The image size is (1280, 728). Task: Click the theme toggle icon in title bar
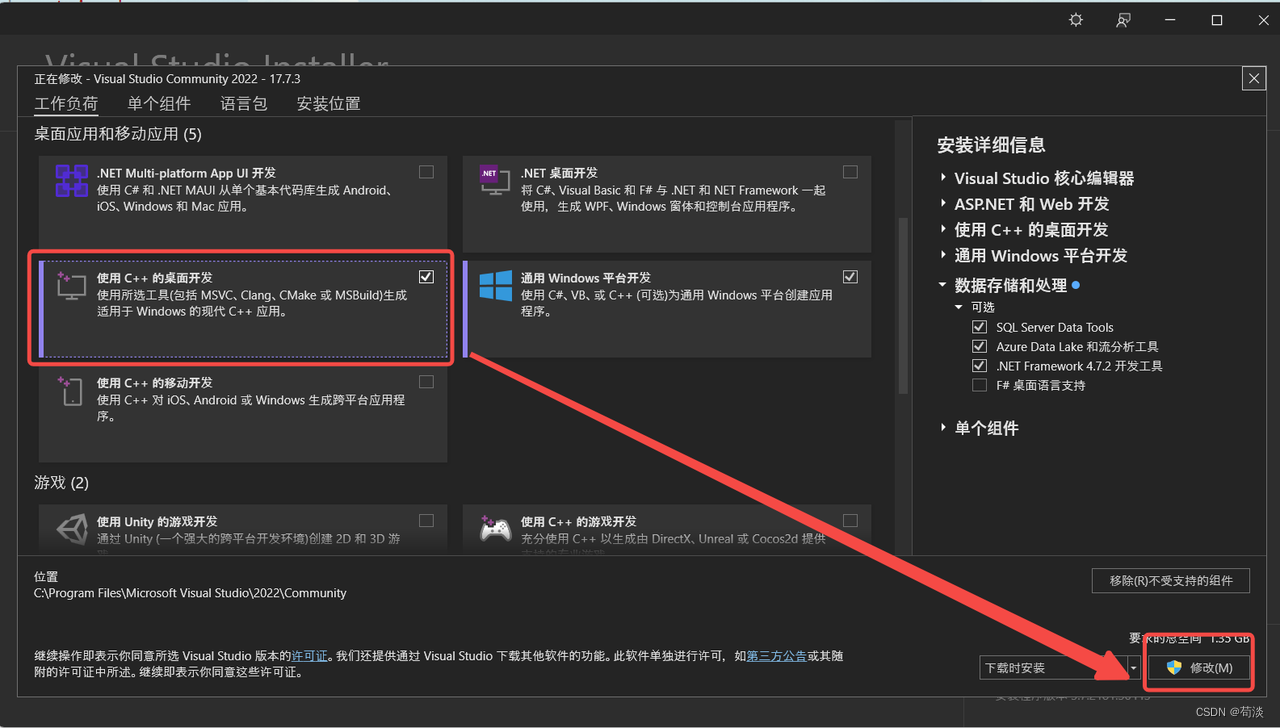(1076, 20)
